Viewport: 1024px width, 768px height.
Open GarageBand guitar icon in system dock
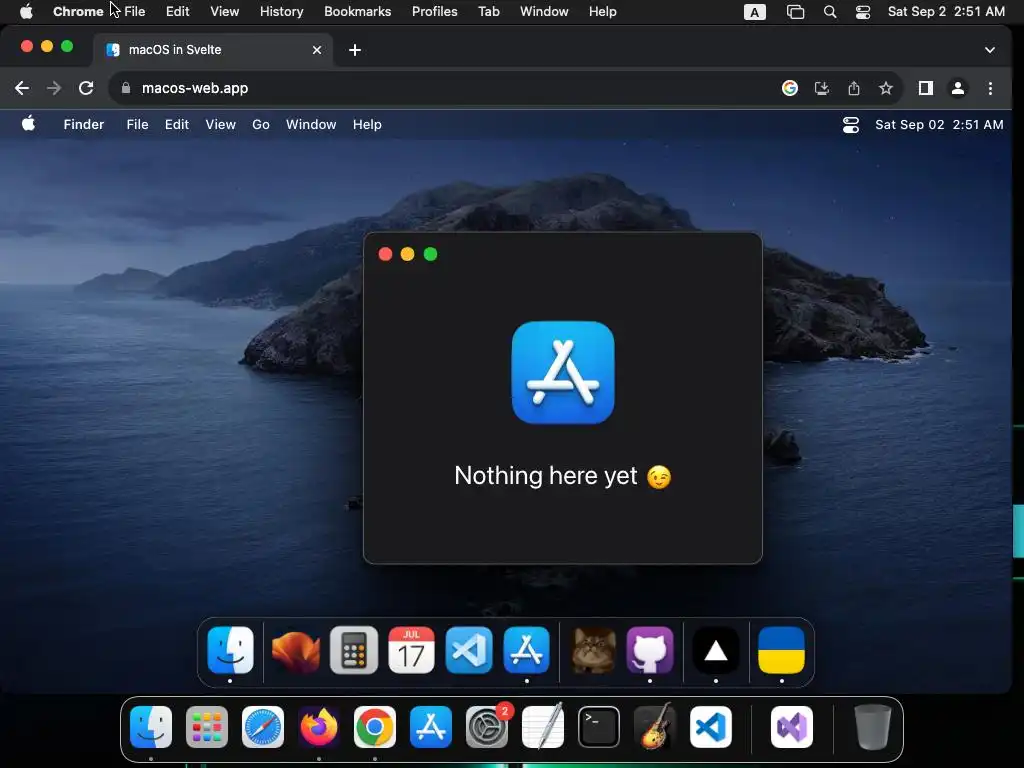[x=655, y=727]
